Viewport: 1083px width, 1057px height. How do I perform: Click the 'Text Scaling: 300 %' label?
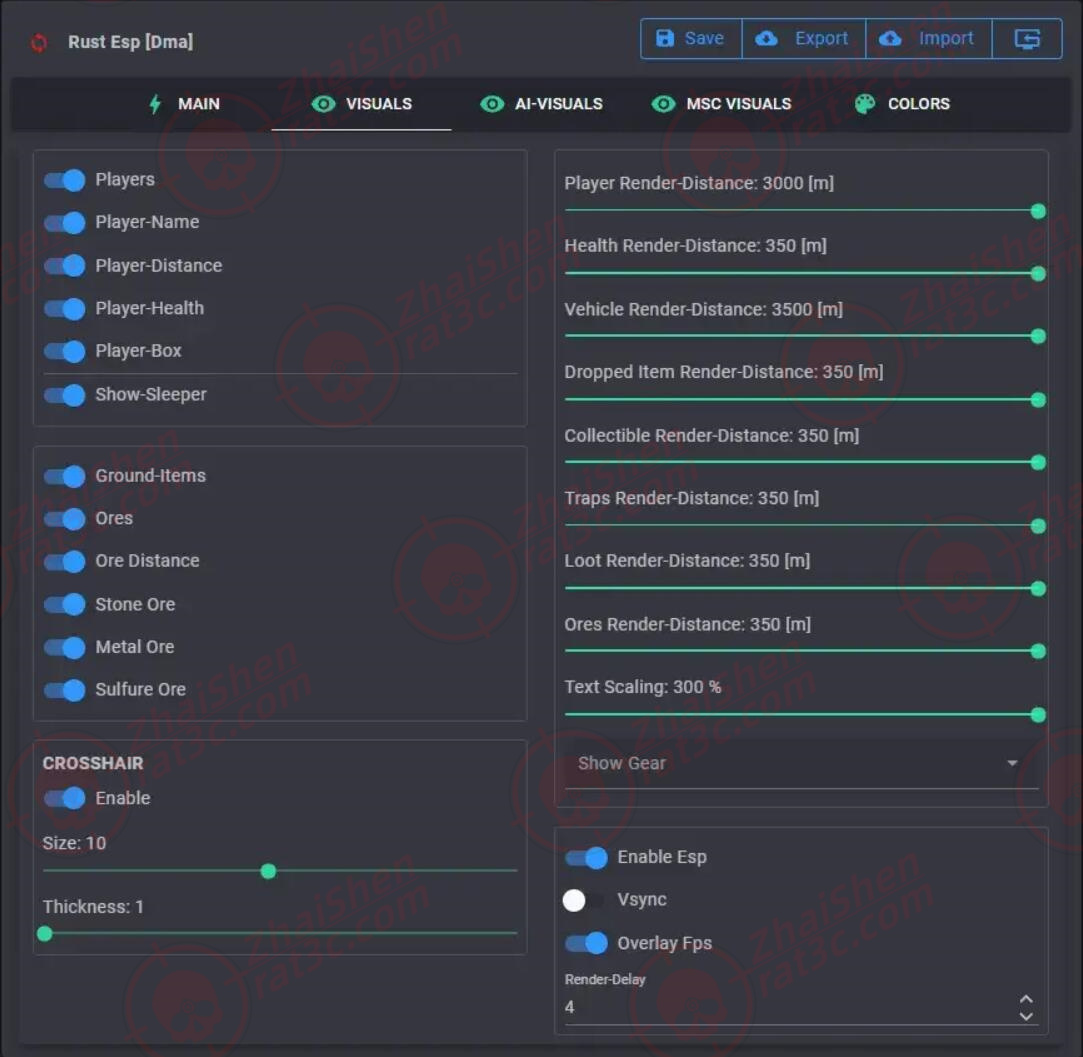pyautogui.click(x=642, y=687)
